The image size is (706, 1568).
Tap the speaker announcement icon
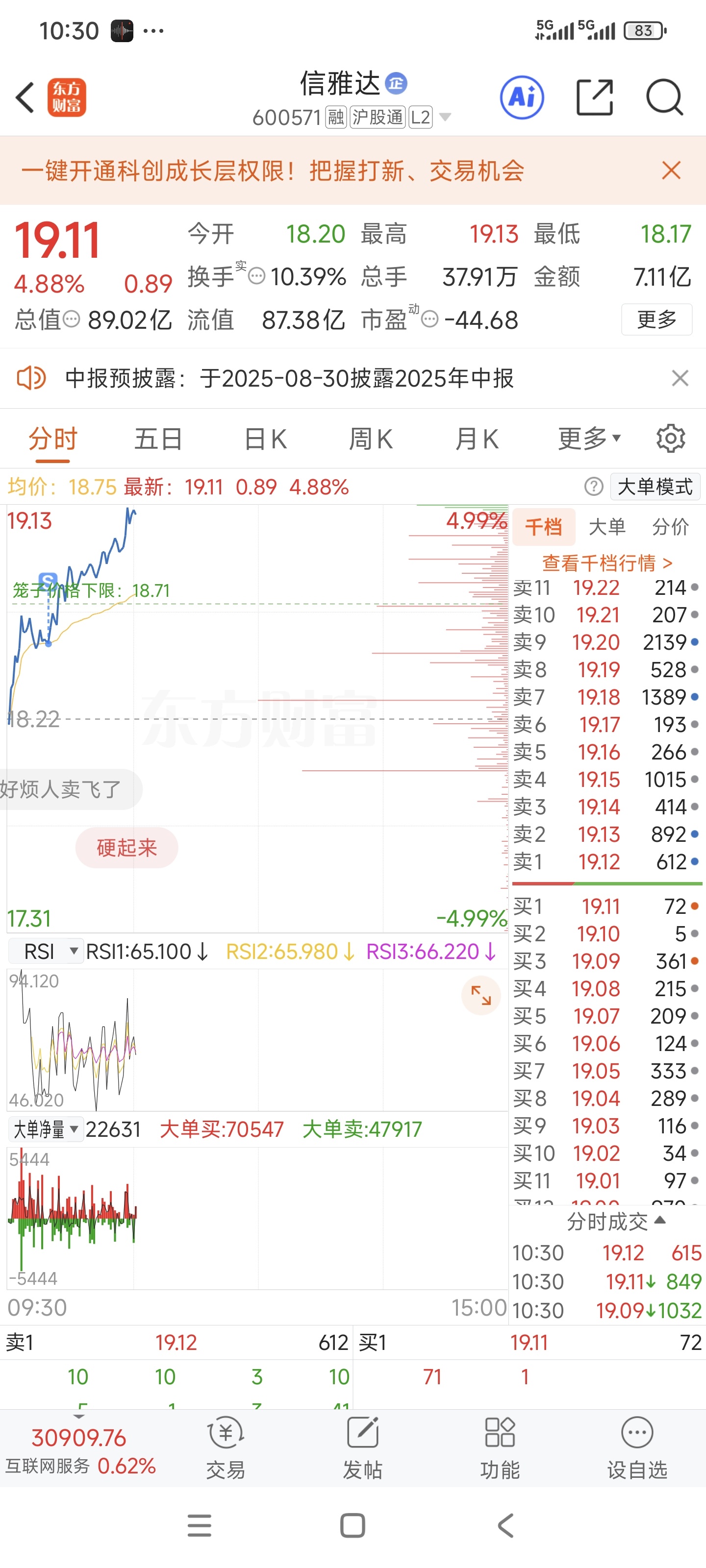[x=31, y=378]
